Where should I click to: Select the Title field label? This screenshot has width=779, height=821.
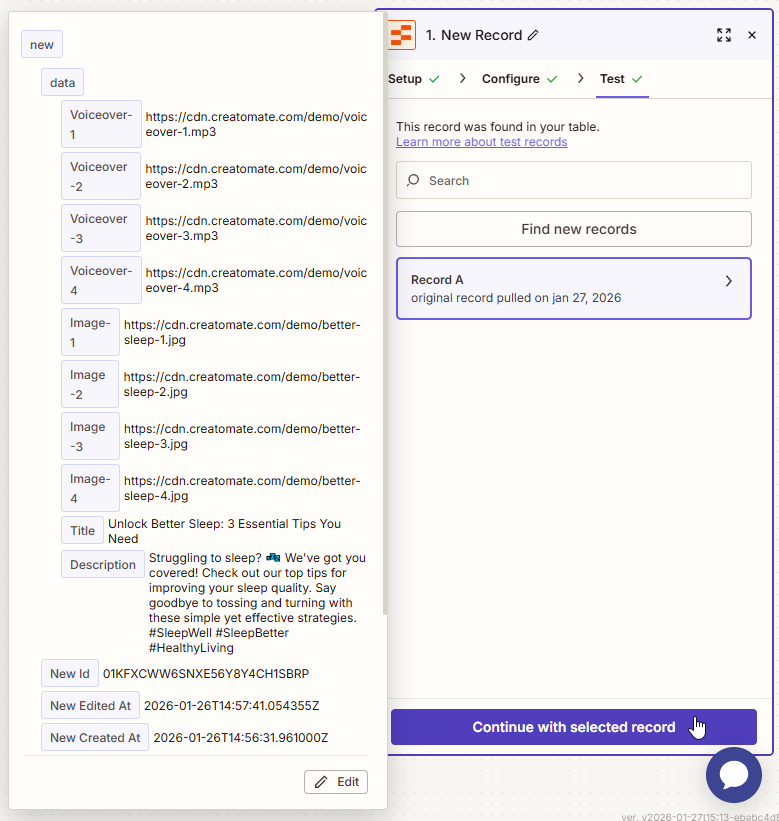[82, 531]
